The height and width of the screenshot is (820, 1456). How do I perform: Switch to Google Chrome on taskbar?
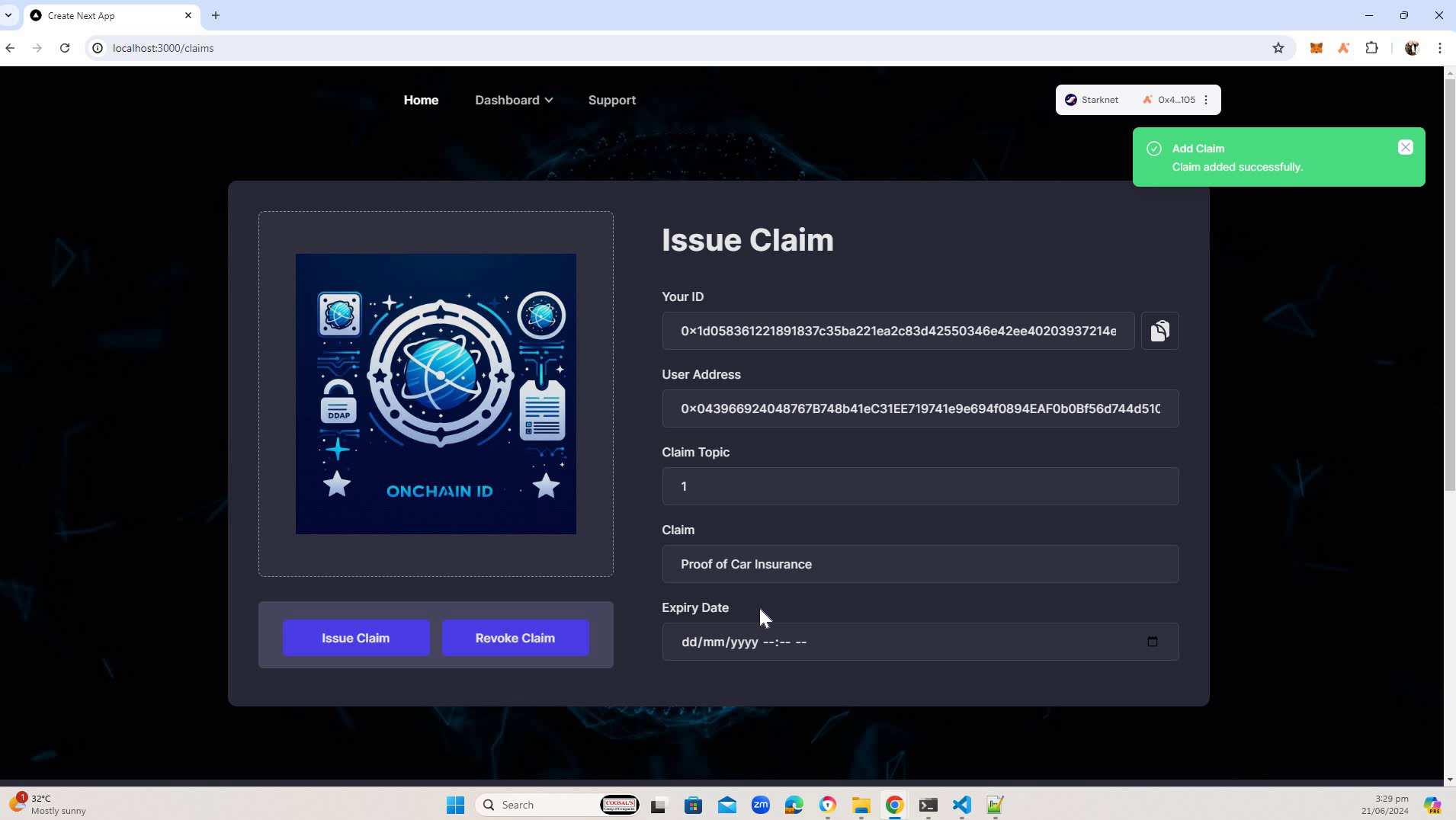pyautogui.click(x=895, y=805)
